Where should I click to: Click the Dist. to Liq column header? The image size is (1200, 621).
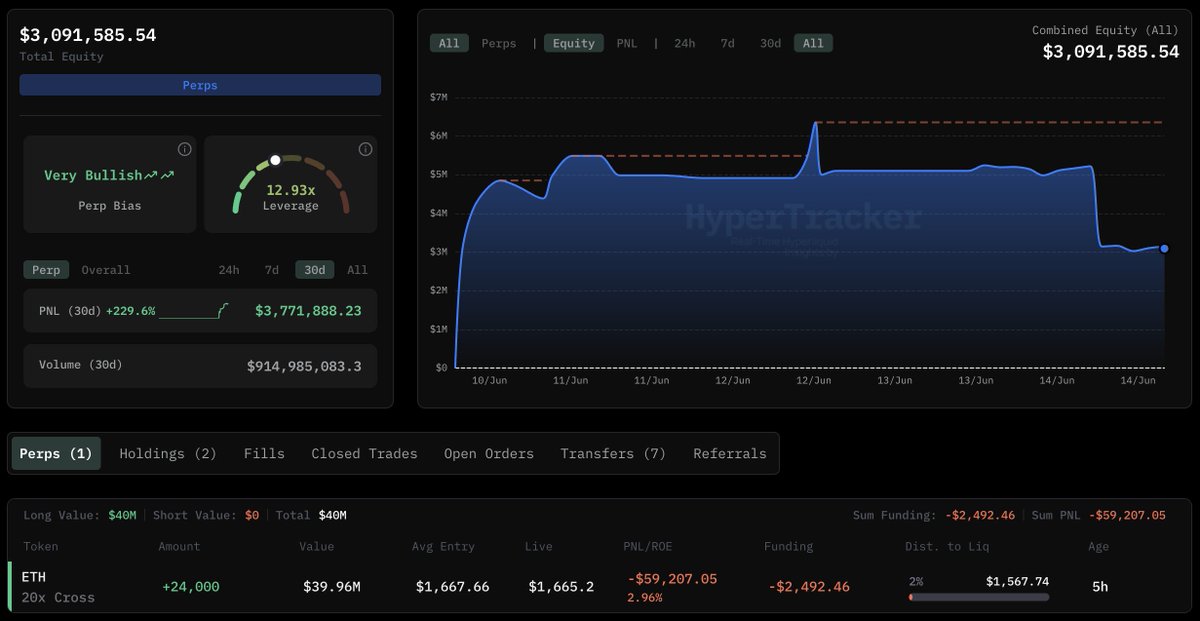(948, 546)
